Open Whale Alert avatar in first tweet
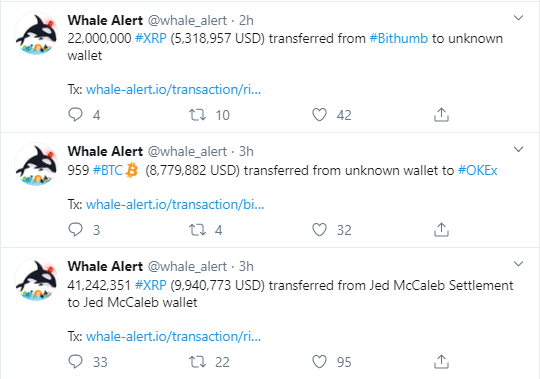The image size is (540, 379). point(36,34)
